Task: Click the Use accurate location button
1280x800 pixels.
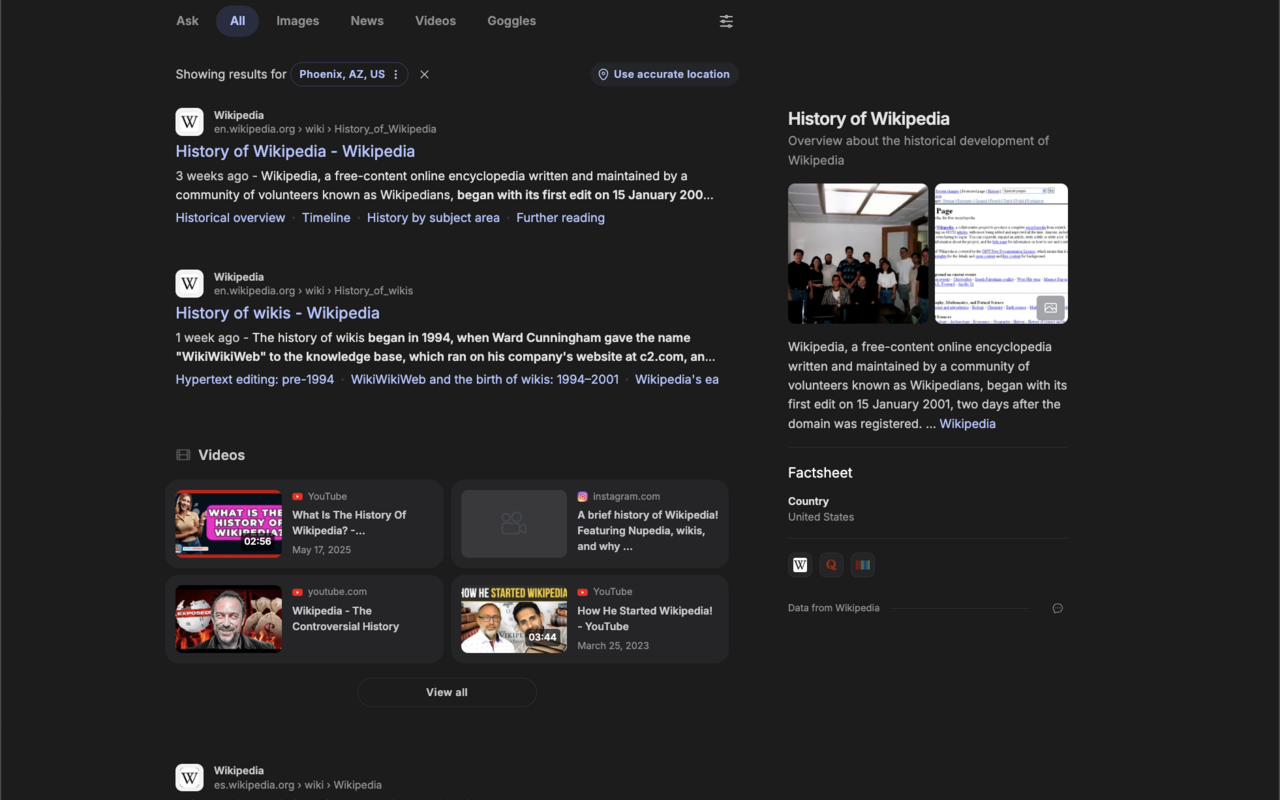Action: point(664,74)
